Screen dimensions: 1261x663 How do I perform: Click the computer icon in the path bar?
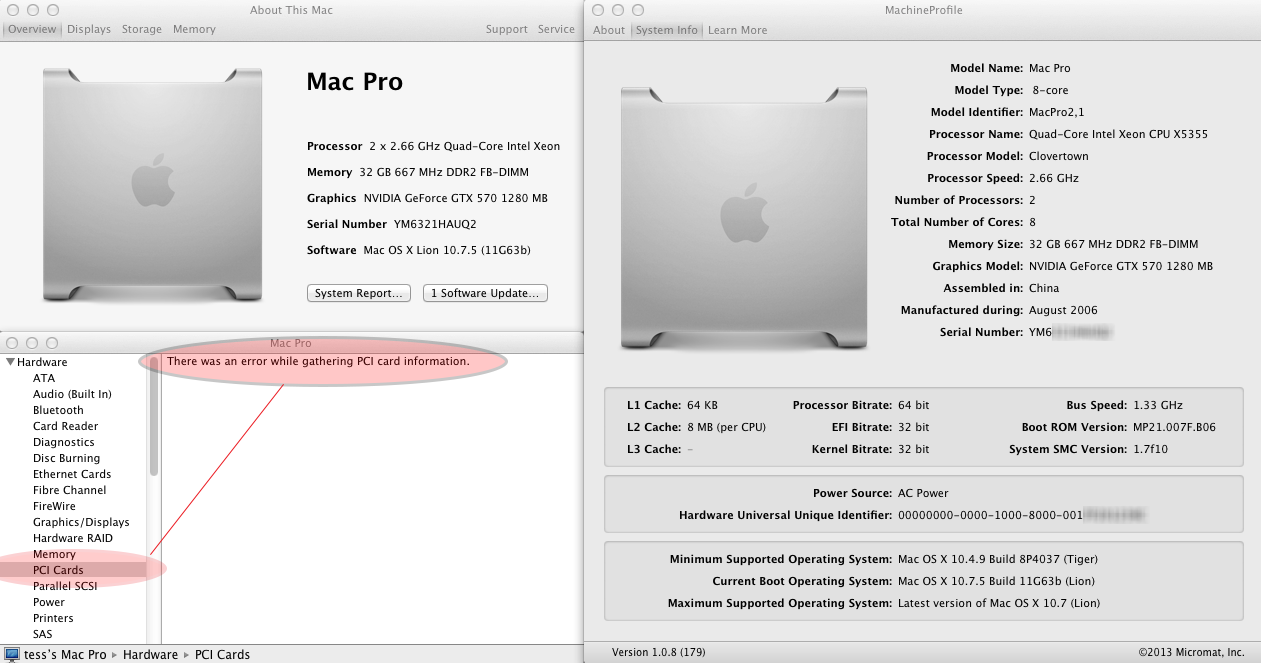pyautogui.click(x=11, y=655)
